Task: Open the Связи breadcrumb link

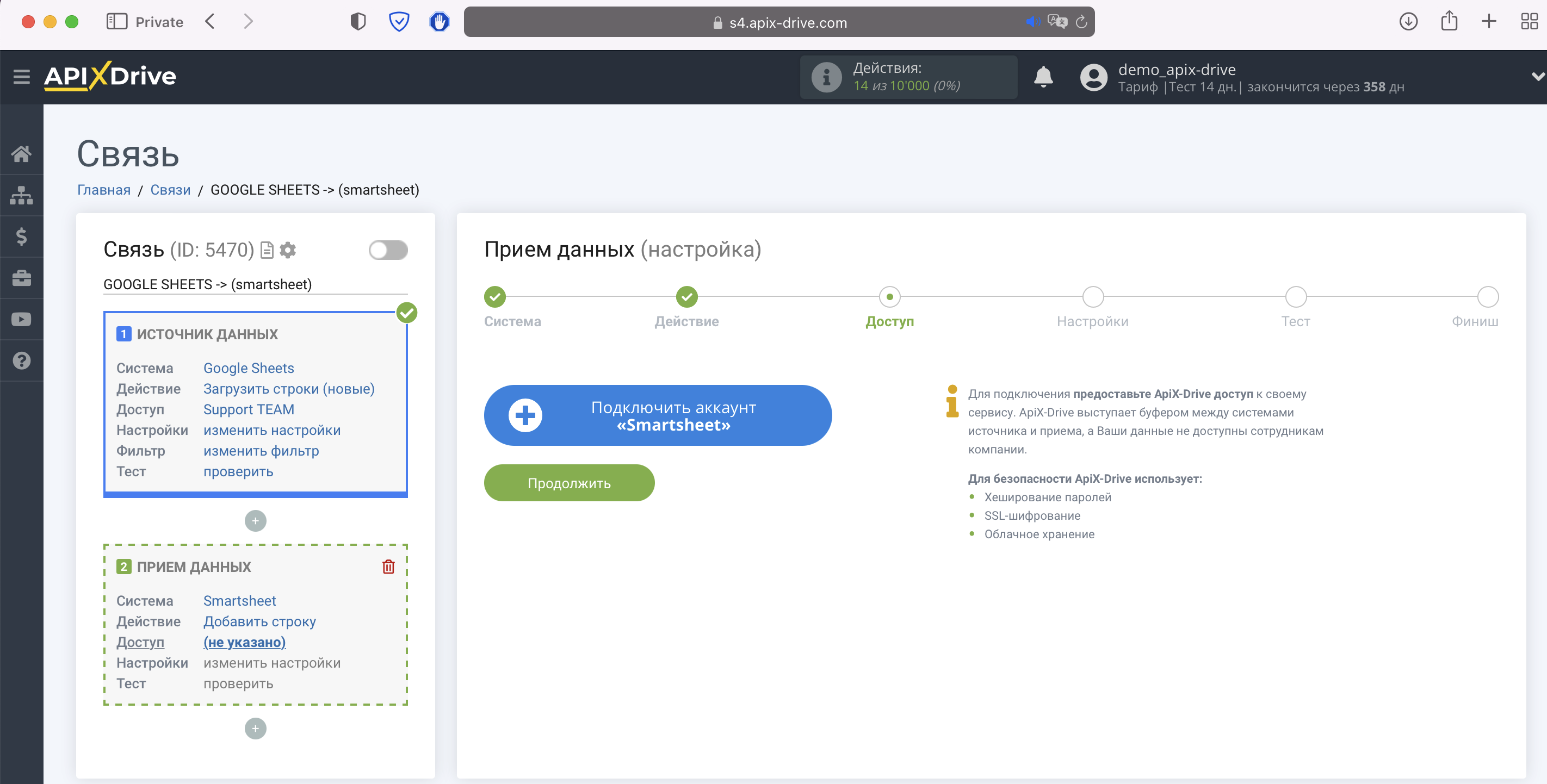Action: coord(170,190)
